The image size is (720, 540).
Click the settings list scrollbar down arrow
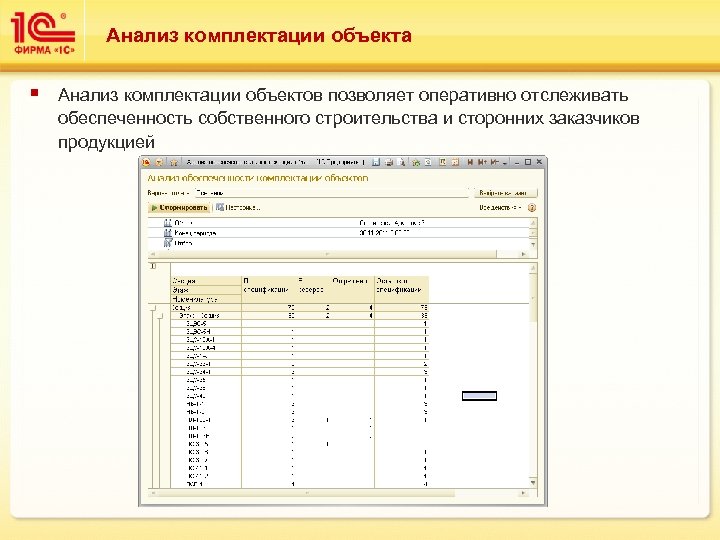533,244
